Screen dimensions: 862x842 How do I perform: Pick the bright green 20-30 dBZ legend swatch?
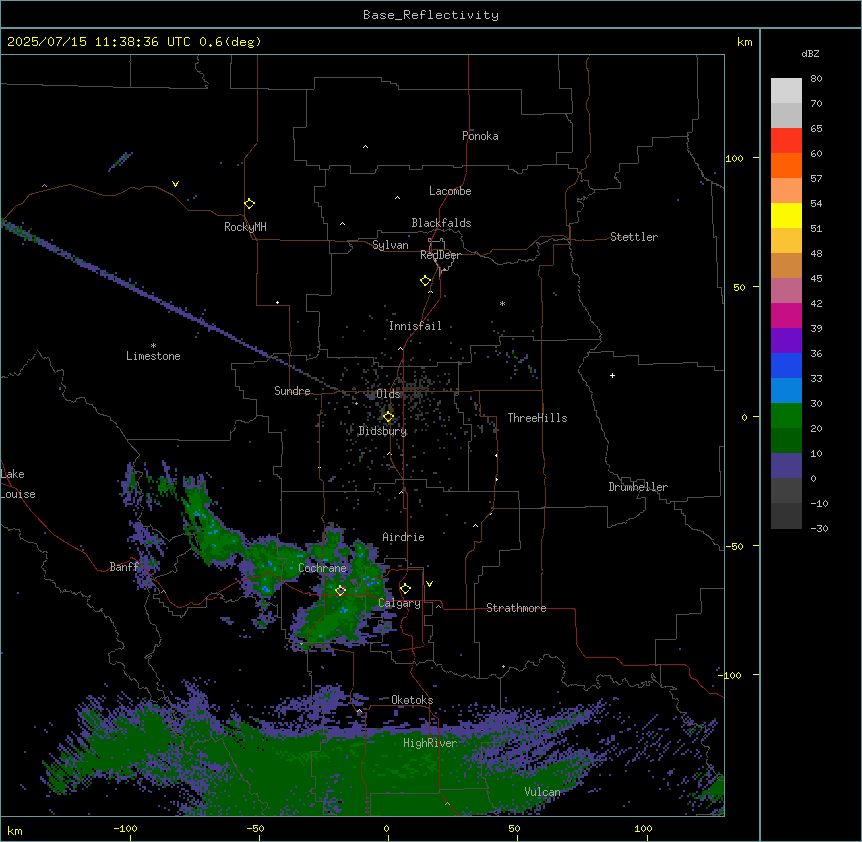pyautogui.click(x=786, y=416)
